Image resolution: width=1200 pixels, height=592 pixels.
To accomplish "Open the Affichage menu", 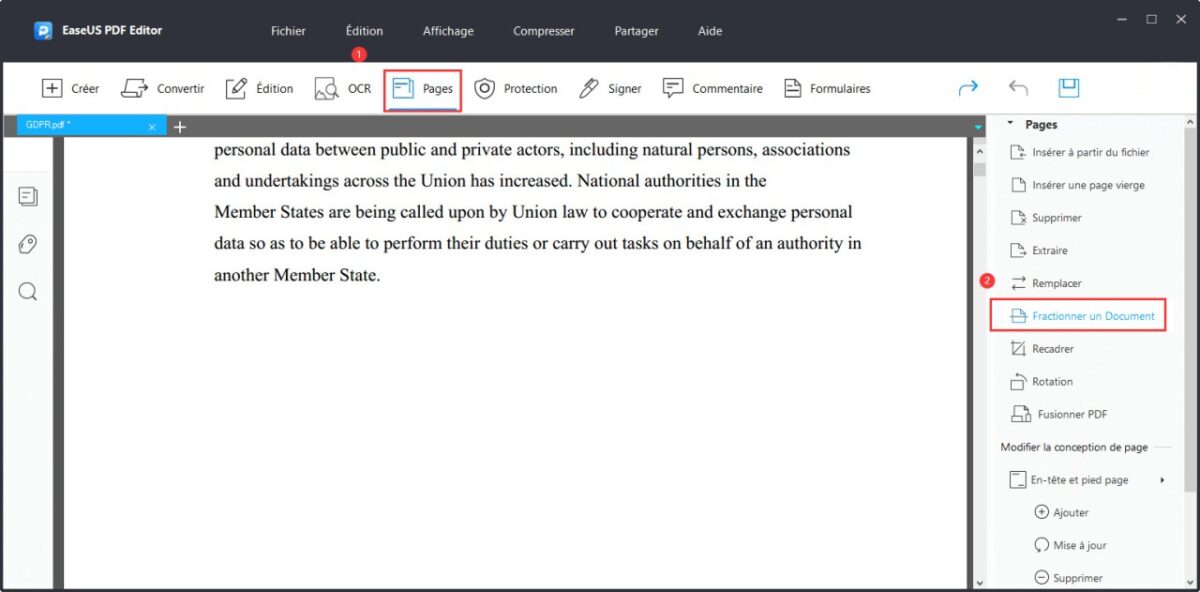I will (x=448, y=31).
